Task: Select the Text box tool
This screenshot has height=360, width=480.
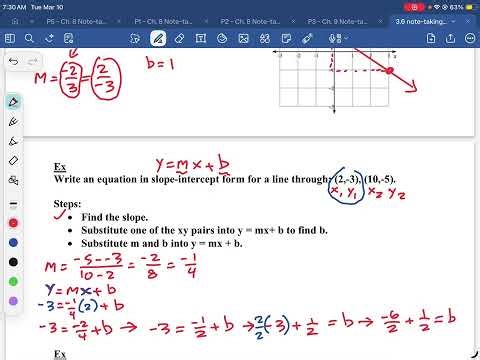Action: 201,38
